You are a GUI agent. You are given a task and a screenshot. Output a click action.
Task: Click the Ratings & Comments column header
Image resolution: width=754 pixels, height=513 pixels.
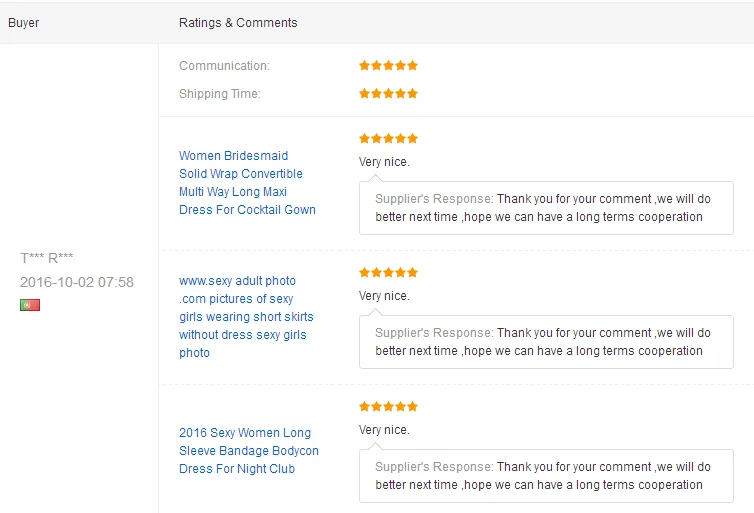pyautogui.click(x=238, y=23)
